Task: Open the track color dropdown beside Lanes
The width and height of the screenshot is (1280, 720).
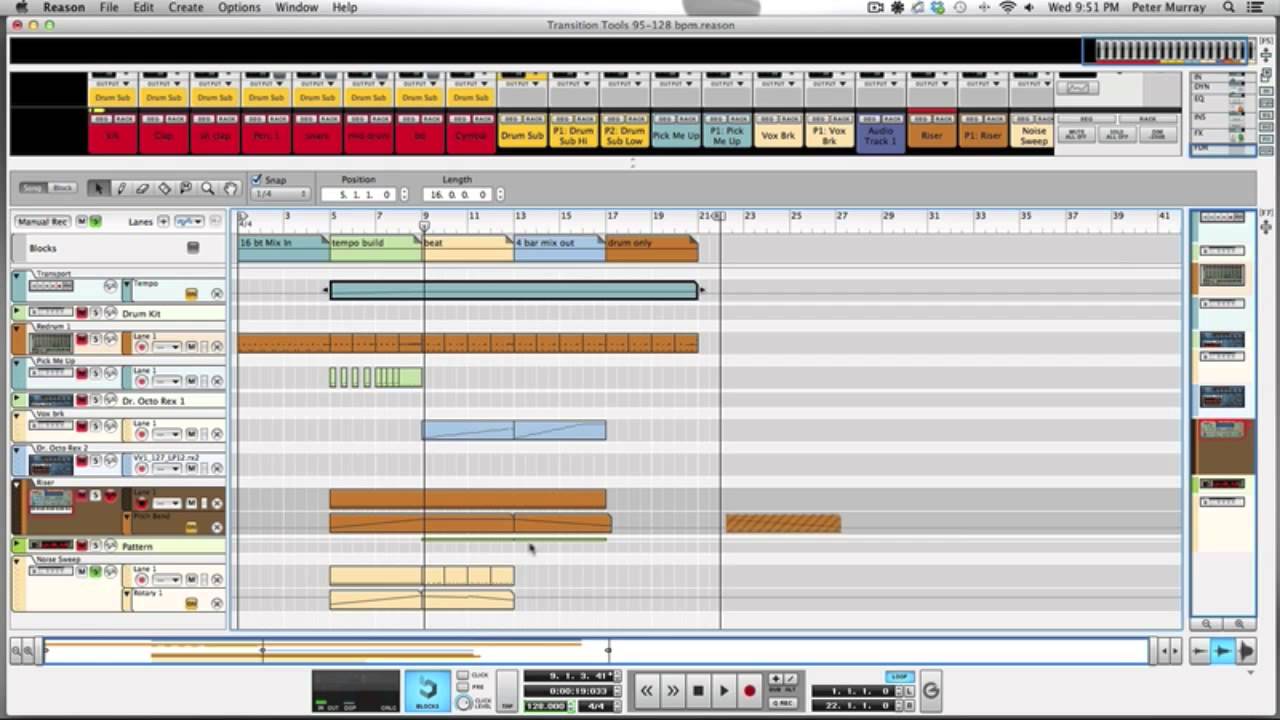Action: (x=189, y=221)
